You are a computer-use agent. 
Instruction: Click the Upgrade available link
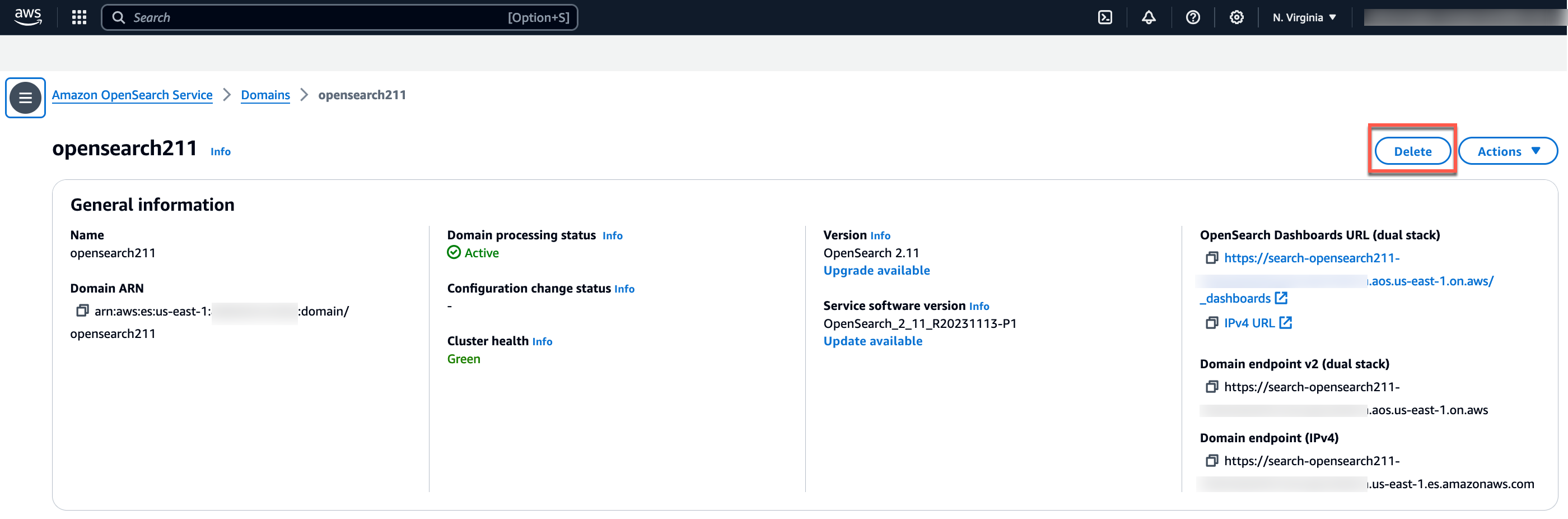(x=876, y=271)
